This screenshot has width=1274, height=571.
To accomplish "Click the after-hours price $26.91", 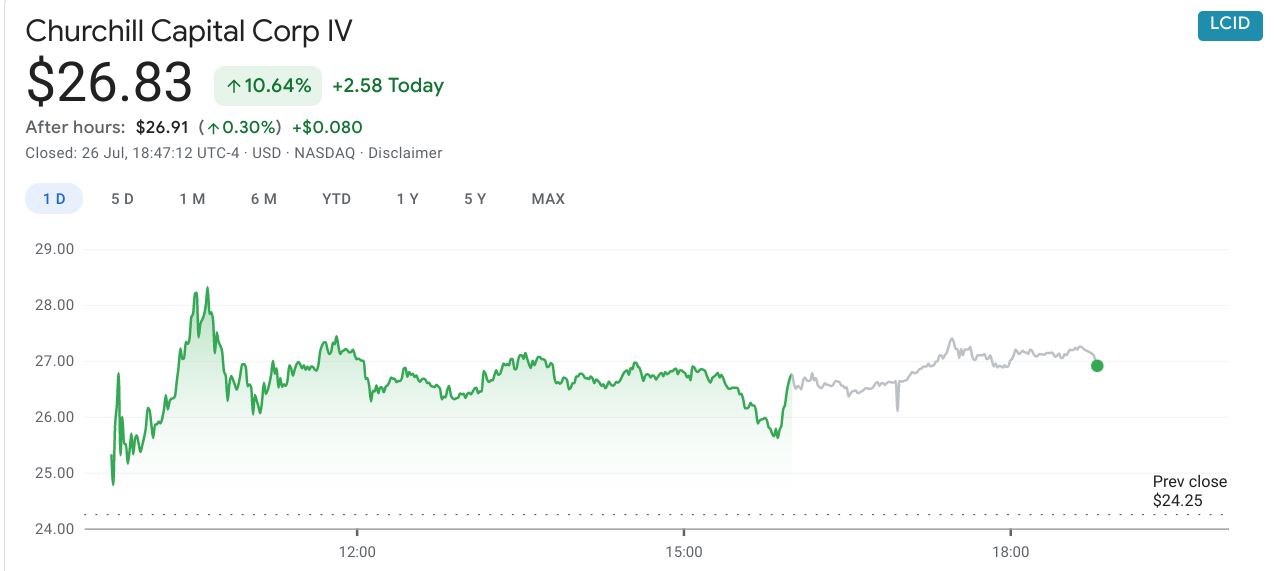I will pyautogui.click(x=163, y=127).
